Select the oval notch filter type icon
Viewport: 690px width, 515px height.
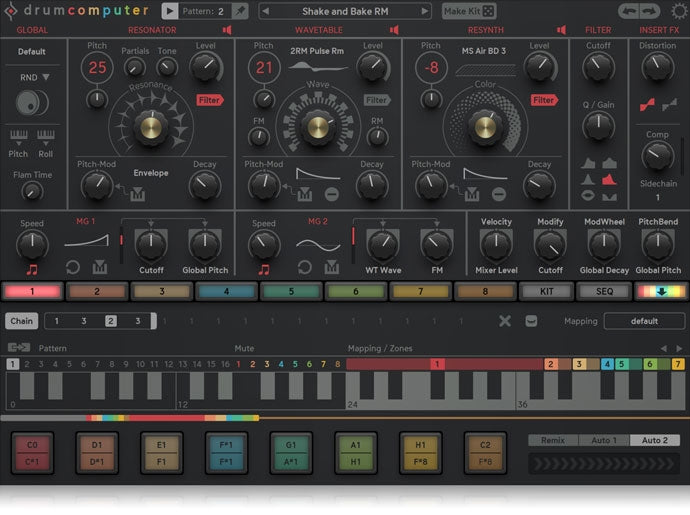(588, 195)
